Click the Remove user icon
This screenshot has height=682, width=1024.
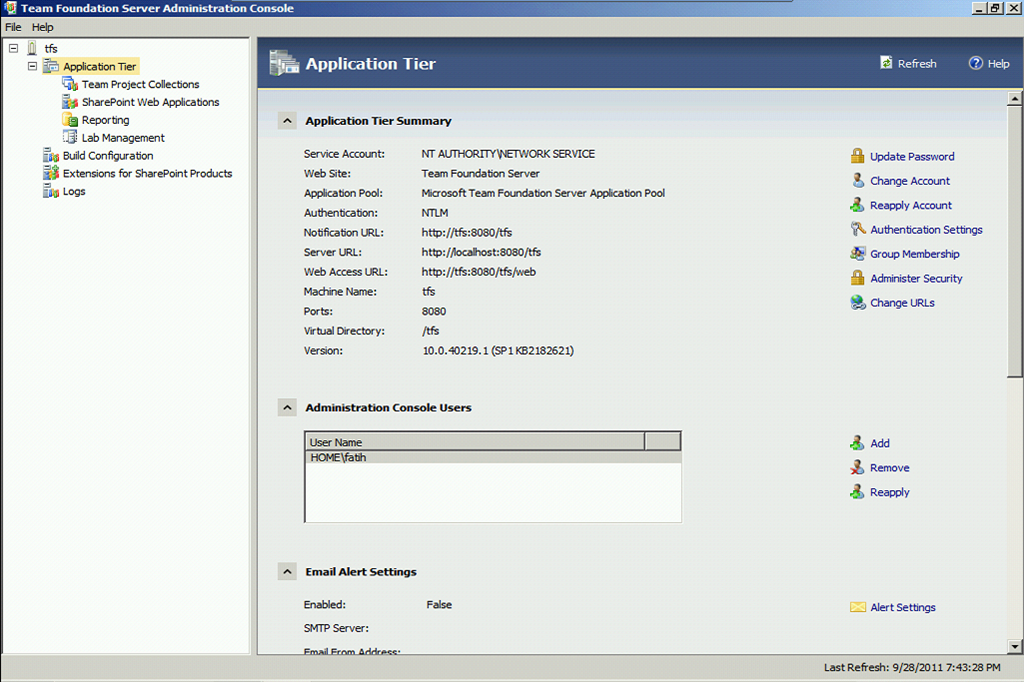pos(857,467)
